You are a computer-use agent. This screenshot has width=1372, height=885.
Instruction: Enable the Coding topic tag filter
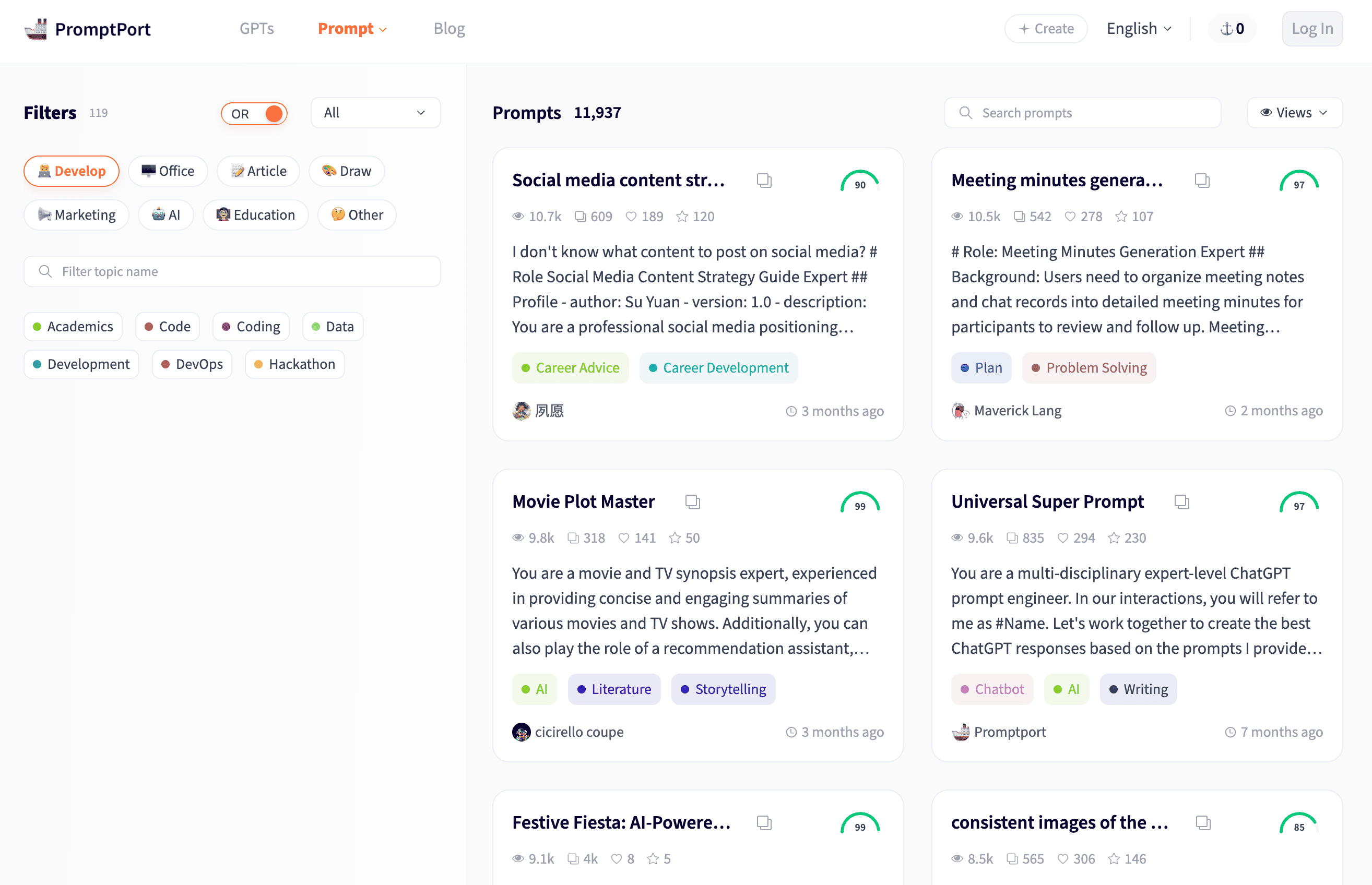[251, 327]
